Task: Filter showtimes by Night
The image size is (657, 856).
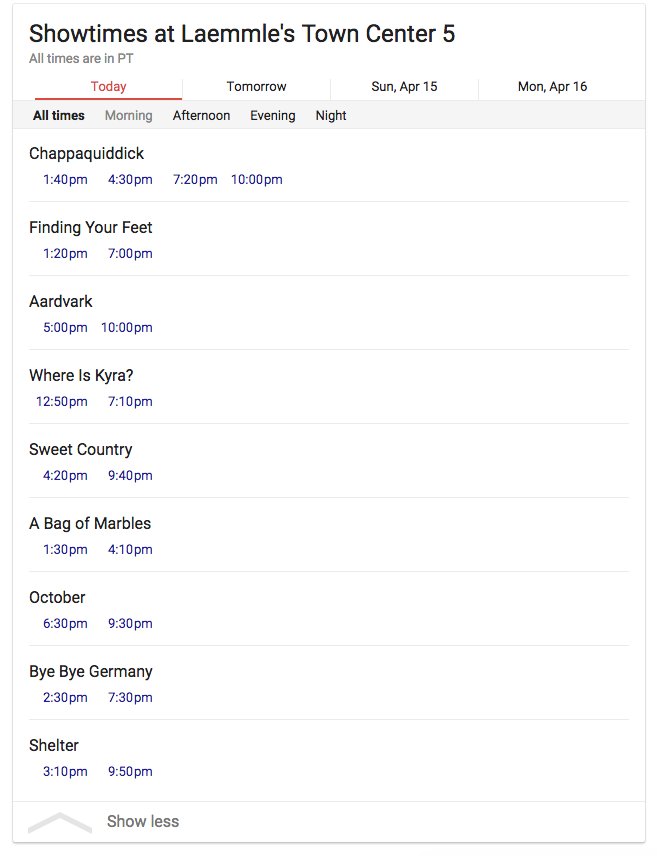Action: [x=330, y=116]
